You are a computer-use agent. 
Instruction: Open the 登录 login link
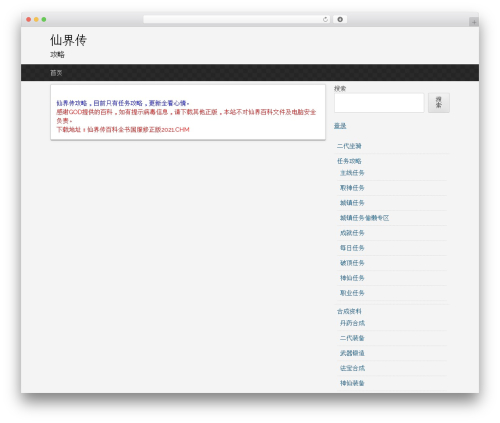(340, 126)
